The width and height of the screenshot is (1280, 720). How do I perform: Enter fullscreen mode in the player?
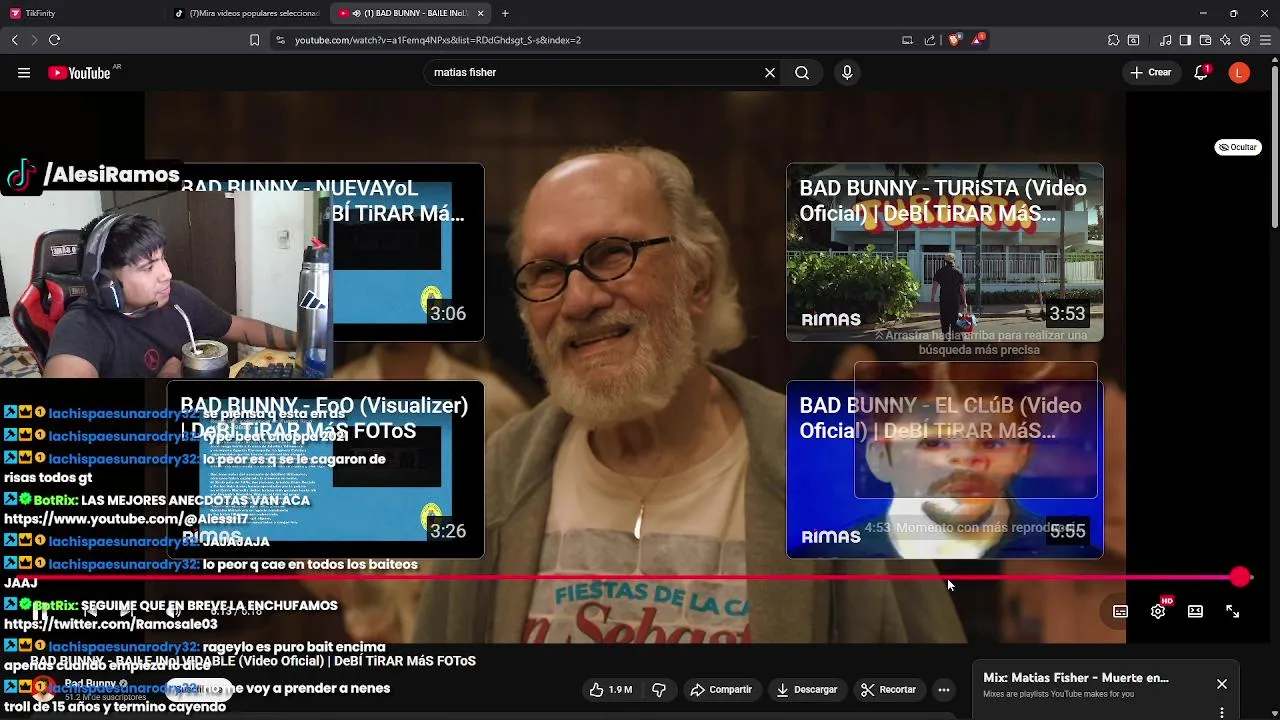pyautogui.click(x=1233, y=611)
